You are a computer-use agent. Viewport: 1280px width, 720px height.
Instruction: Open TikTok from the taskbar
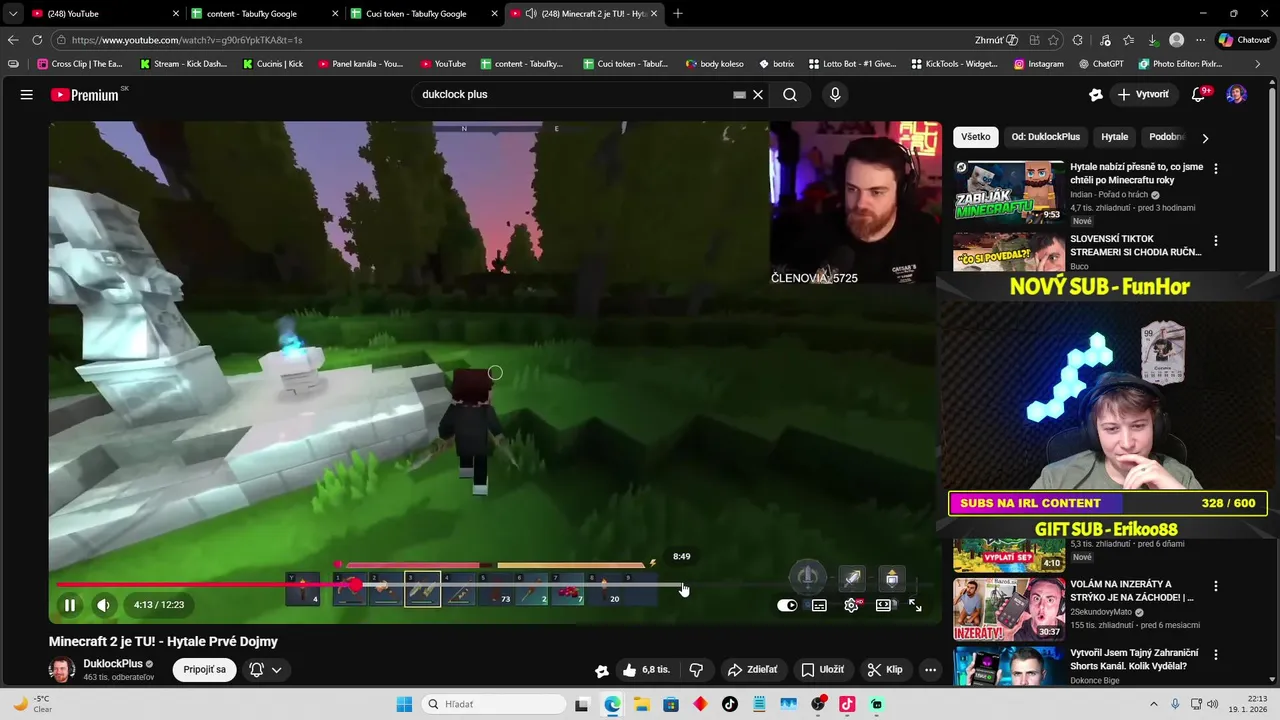click(729, 704)
